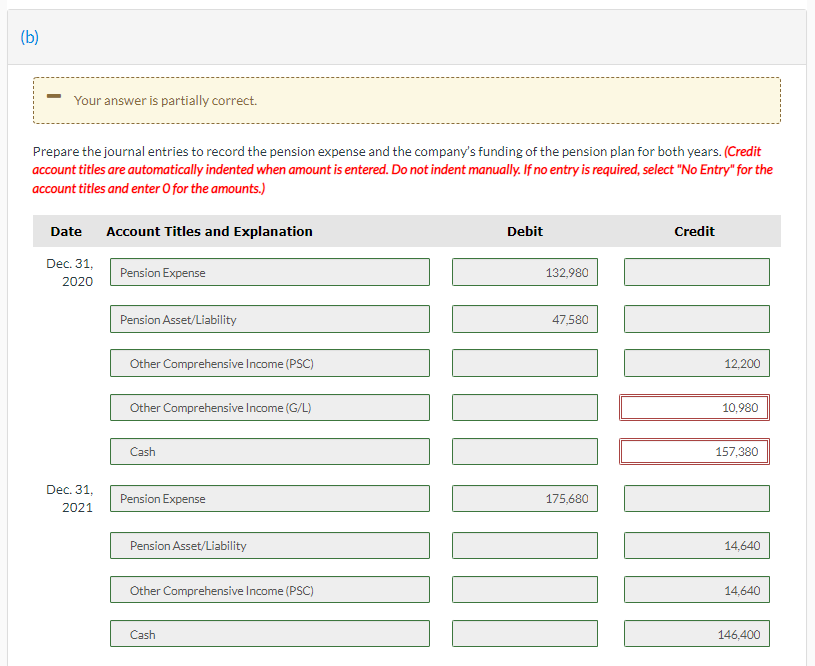Open the 2020 Other Comprehensive Income (PSC) field
This screenshot has height=666, width=815.
270,363
